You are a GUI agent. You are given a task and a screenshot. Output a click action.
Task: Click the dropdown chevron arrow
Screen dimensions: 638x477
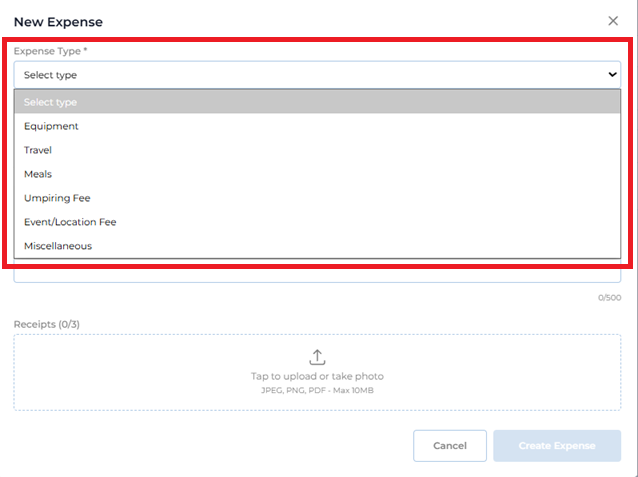click(612, 74)
